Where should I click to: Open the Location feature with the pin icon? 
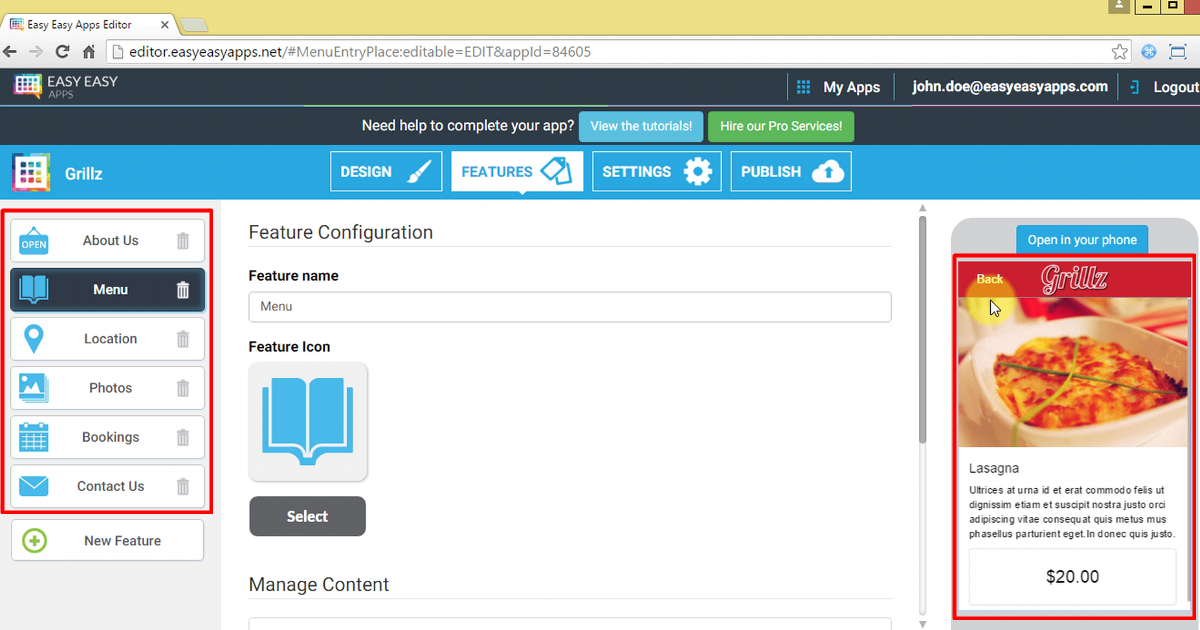33,339
